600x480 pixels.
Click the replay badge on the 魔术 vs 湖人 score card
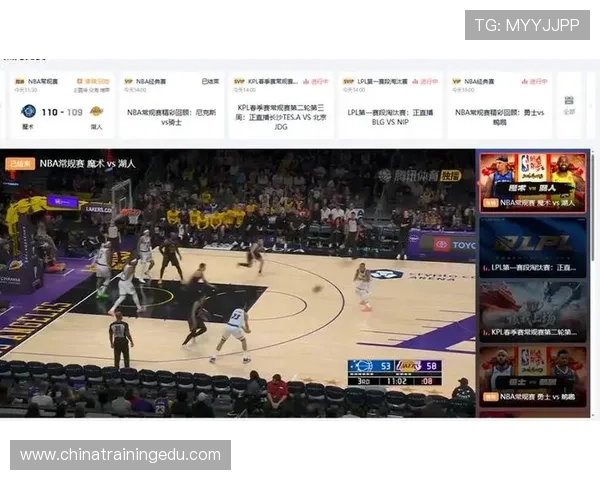pyautogui.click(x=93, y=82)
